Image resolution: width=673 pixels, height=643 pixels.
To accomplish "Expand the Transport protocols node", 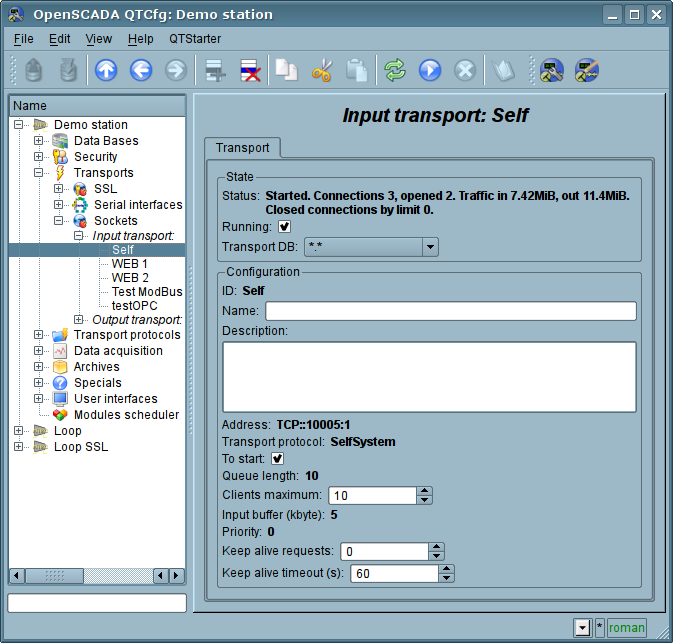I will tap(39, 334).
